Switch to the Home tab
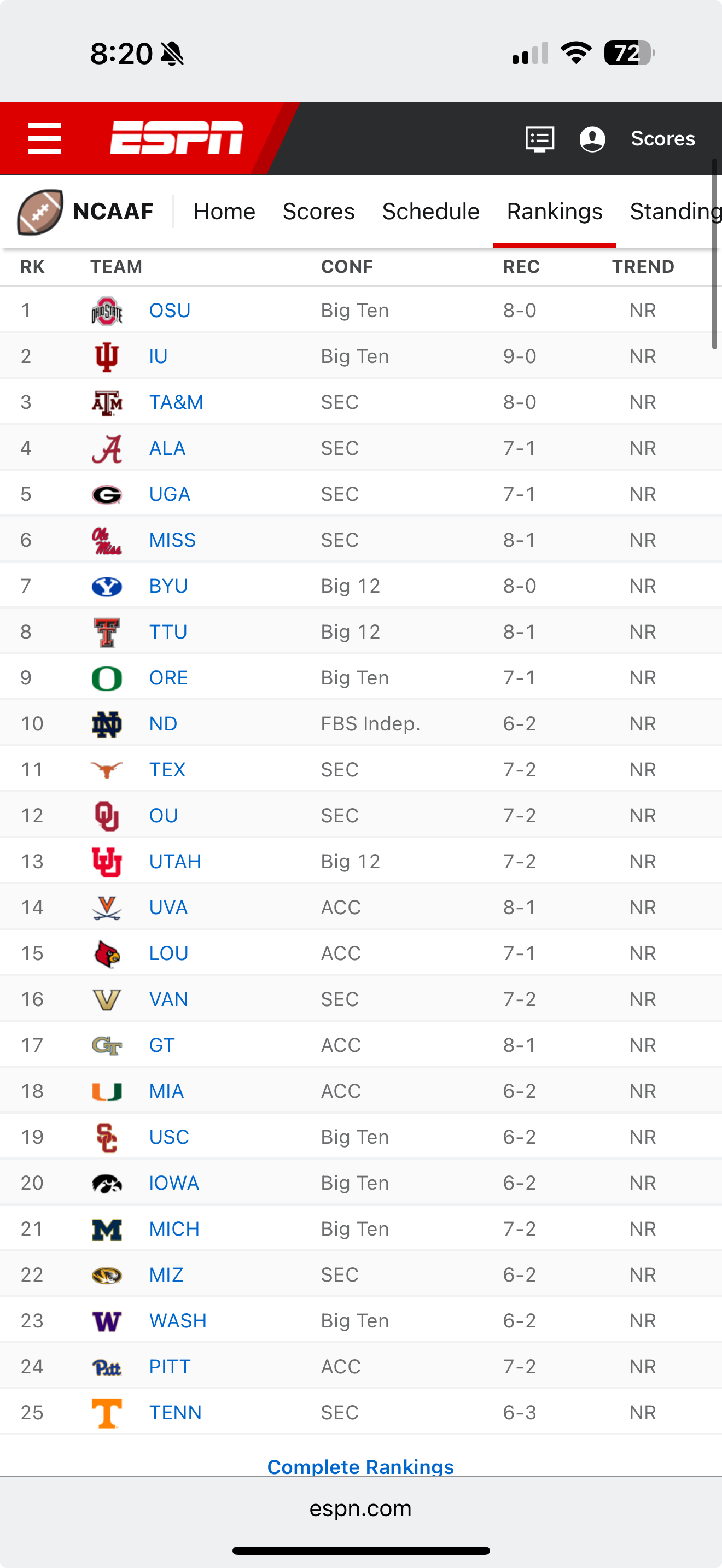The width and height of the screenshot is (722, 1568). [224, 212]
